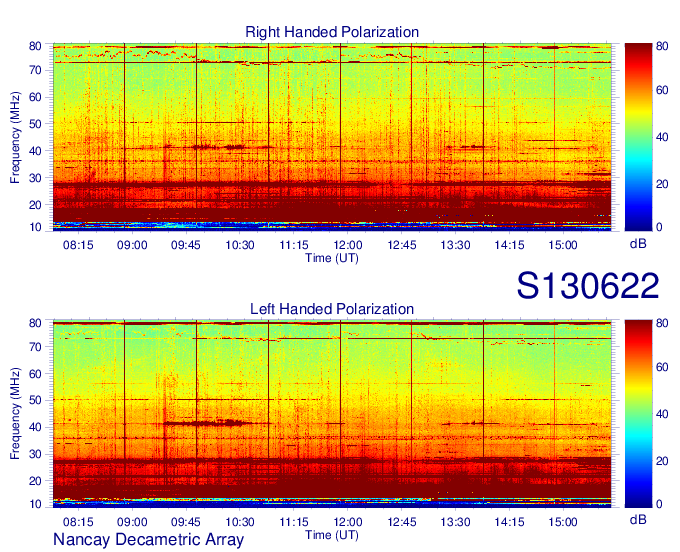Click the top plot's 70 MHz frequency tick

point(35,70)
